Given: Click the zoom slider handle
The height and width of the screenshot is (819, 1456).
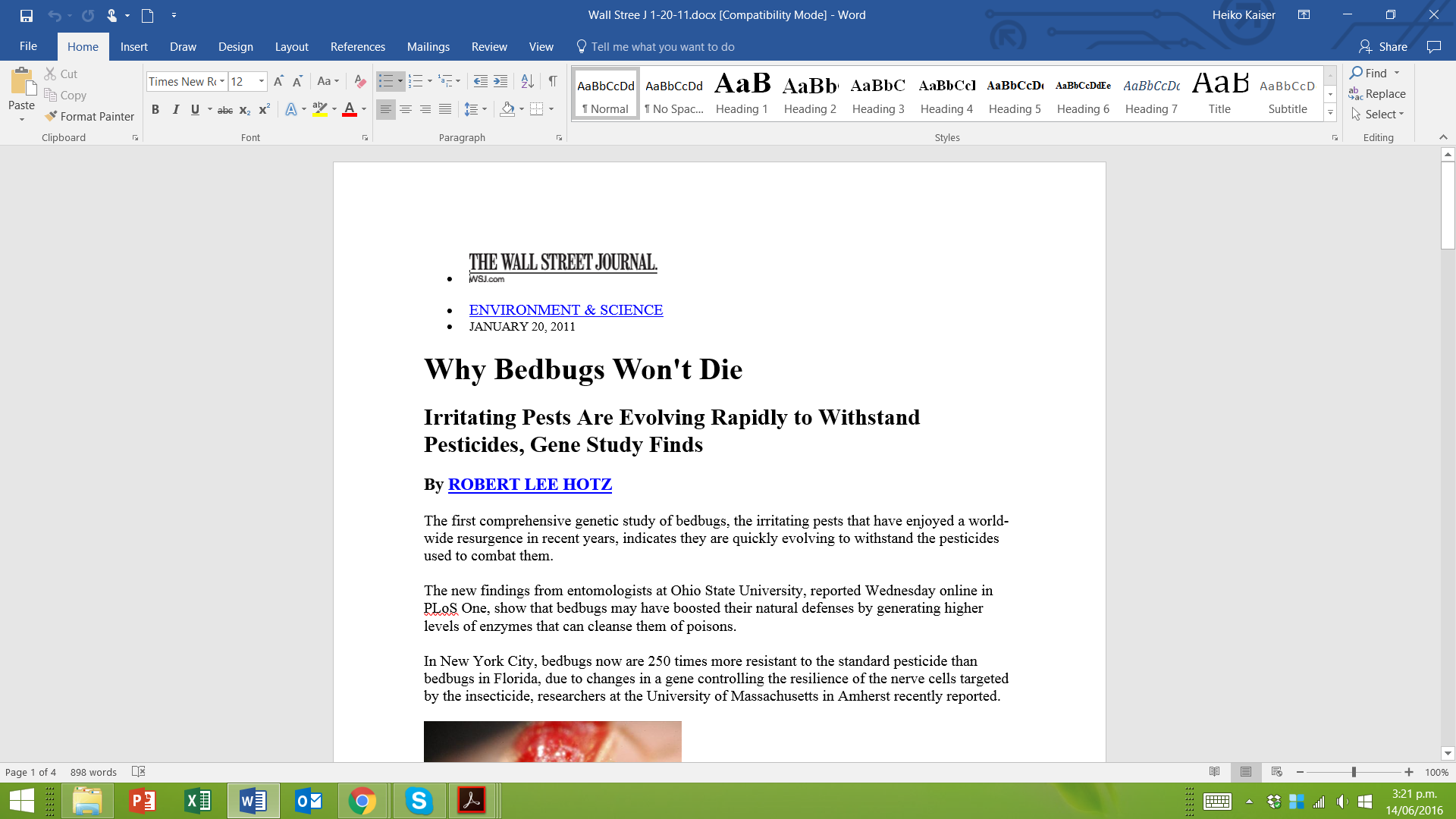Looking at the screenshot, I should pos(1354,772).
